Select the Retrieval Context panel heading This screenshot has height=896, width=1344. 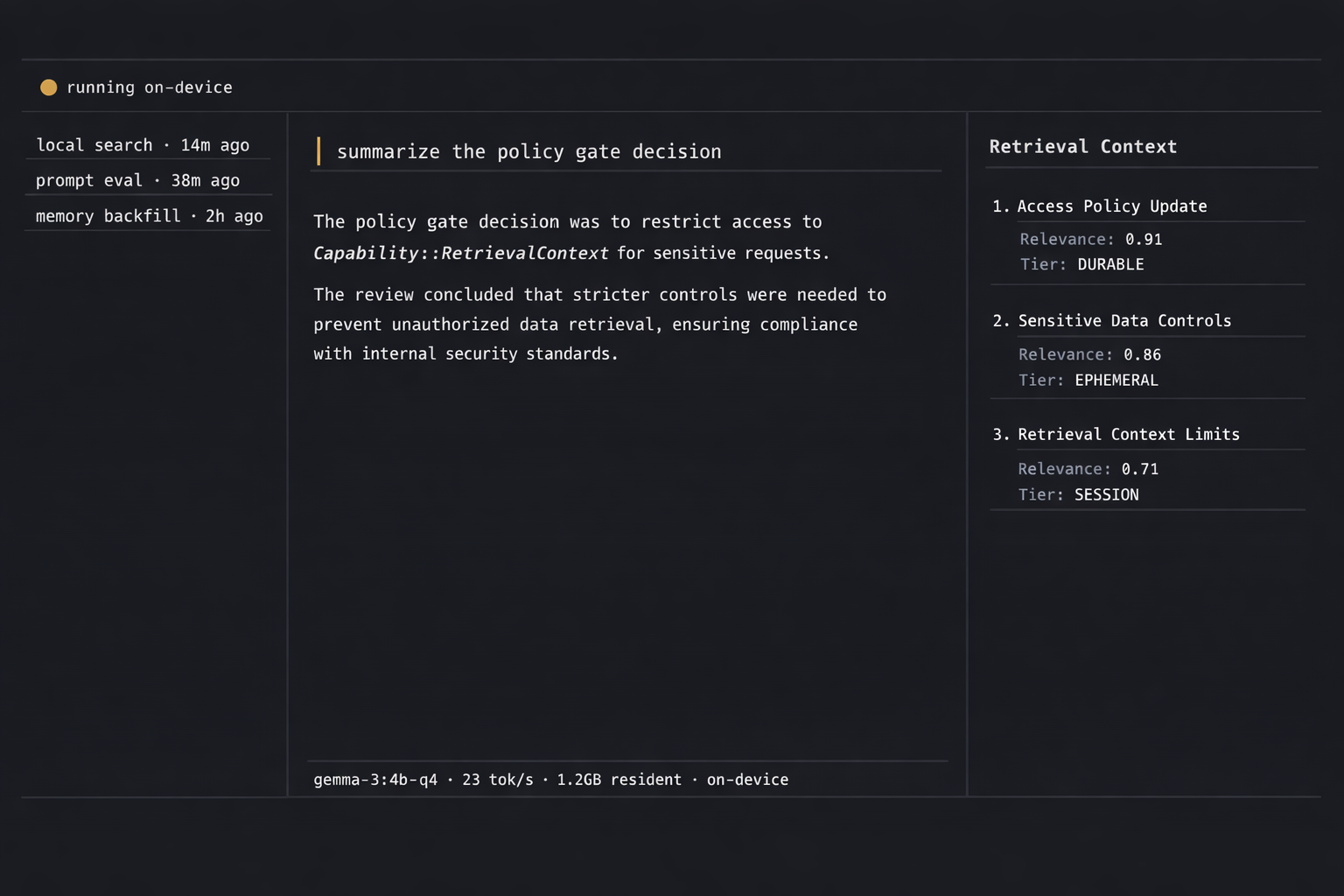1082,147
